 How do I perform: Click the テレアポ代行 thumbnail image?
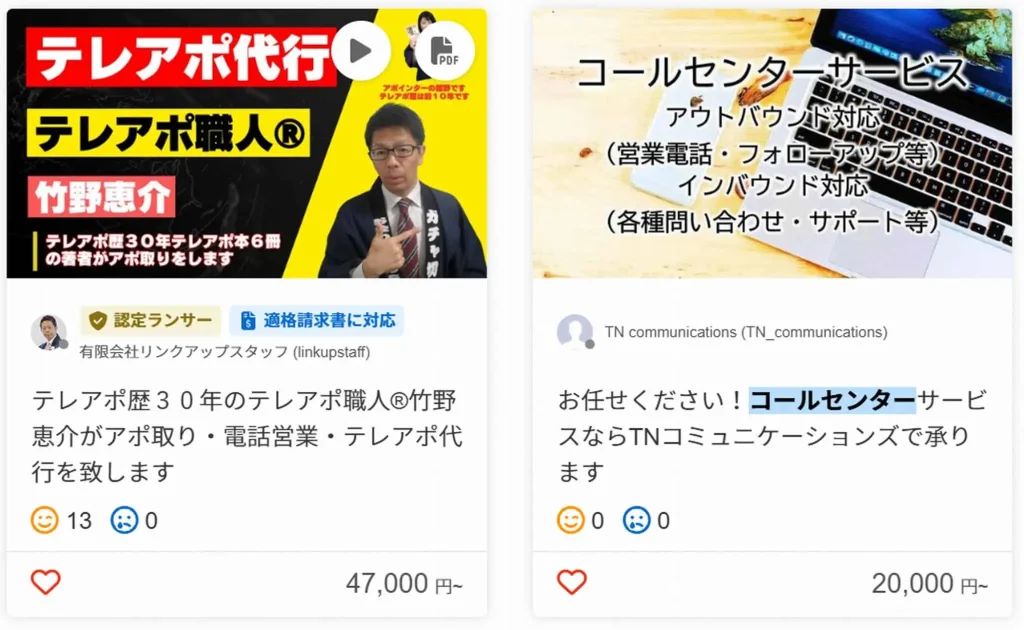pos(247,144)
